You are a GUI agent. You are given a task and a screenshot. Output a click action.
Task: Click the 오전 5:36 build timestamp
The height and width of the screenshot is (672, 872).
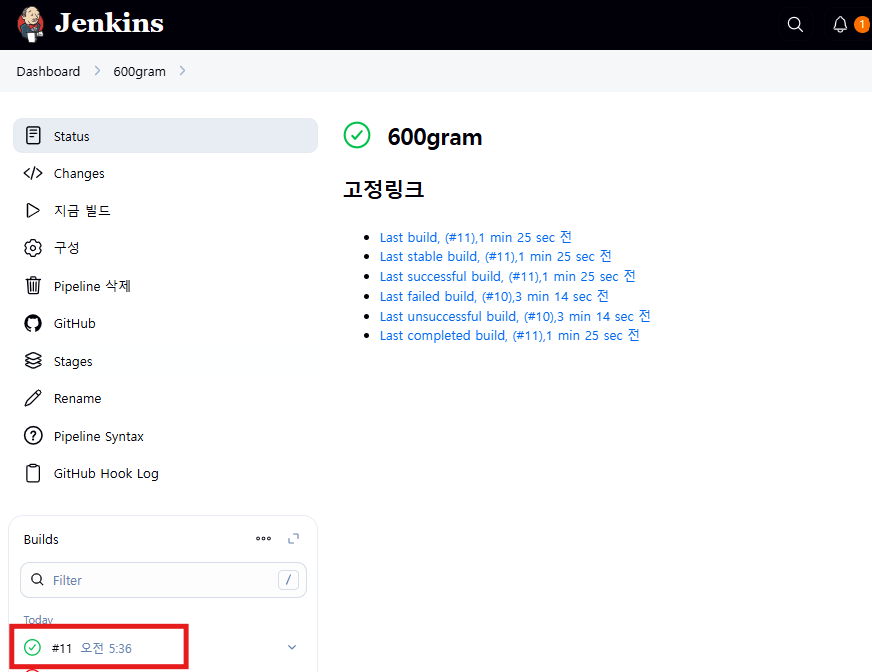pyautogui.click(x=106, y=648)
